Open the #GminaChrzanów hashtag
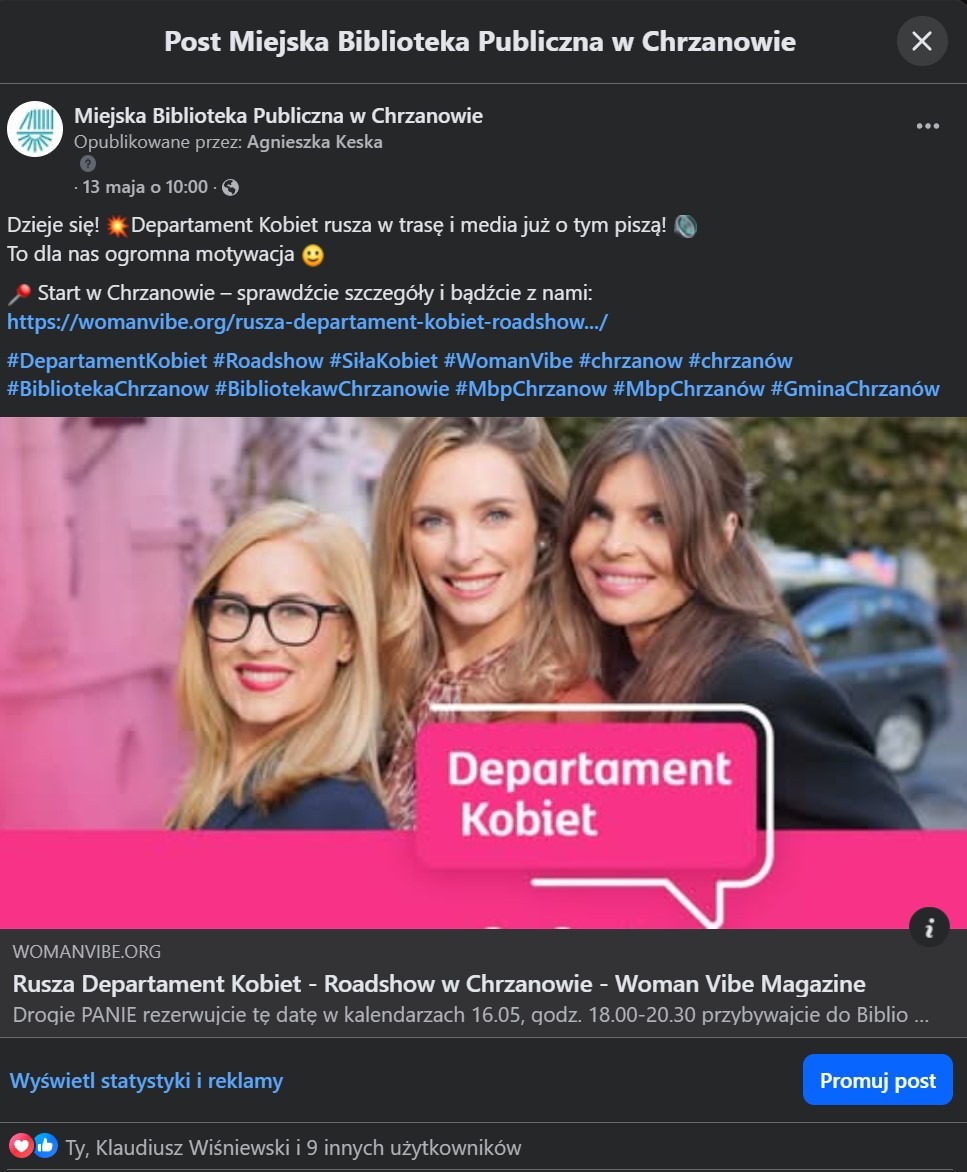This screenshot has height=1172, width=967. point(855,389)
